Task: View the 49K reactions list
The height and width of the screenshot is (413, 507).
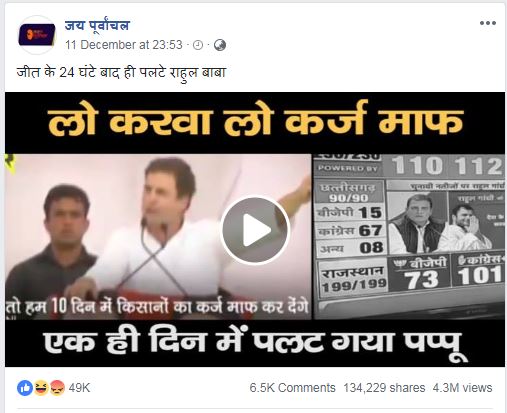Action: coord(79,388)
